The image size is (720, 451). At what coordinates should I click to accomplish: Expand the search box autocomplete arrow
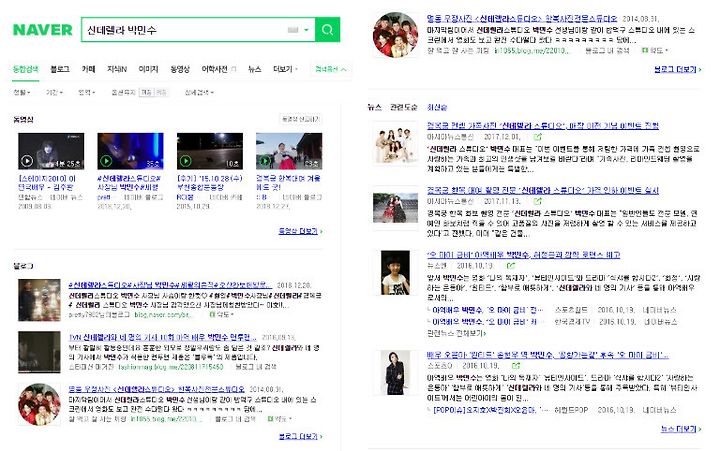(306, 30)
